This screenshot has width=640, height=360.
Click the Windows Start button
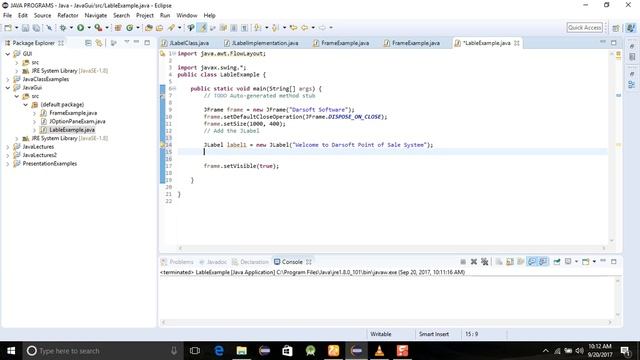[11, 351]
